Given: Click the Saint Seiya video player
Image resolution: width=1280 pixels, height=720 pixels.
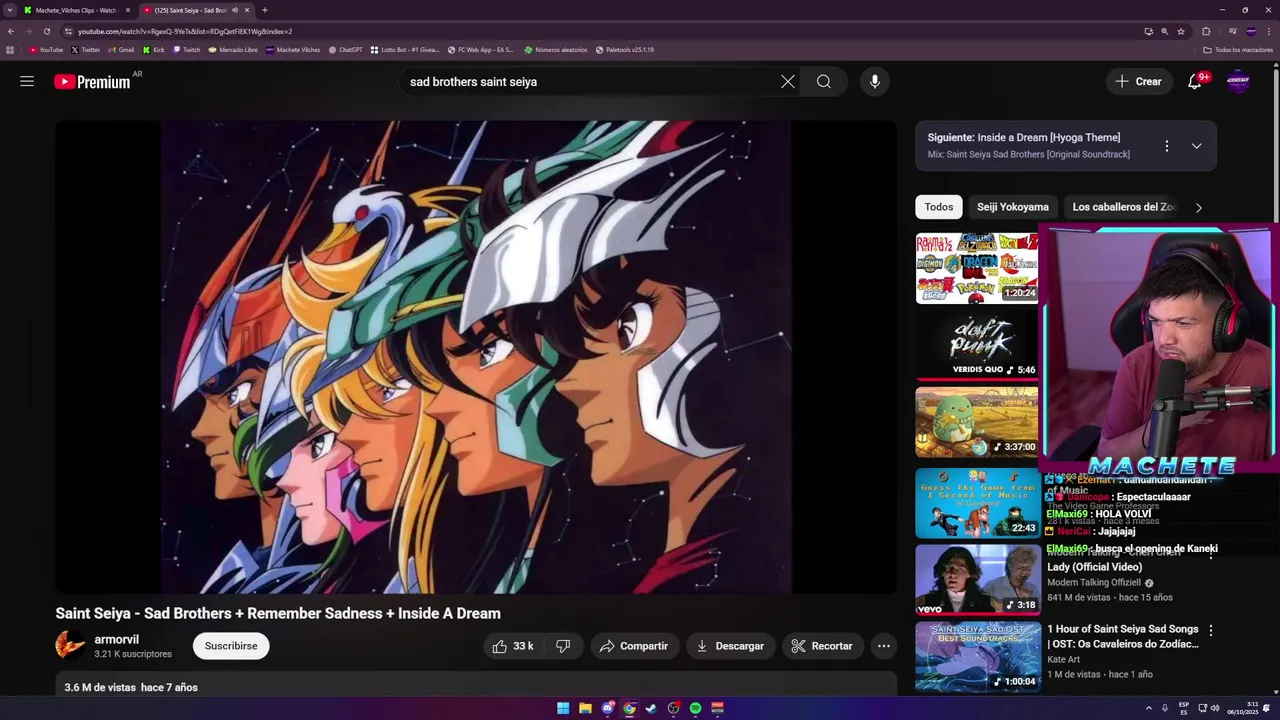Looking at the screenshot, I should point(476,358).
